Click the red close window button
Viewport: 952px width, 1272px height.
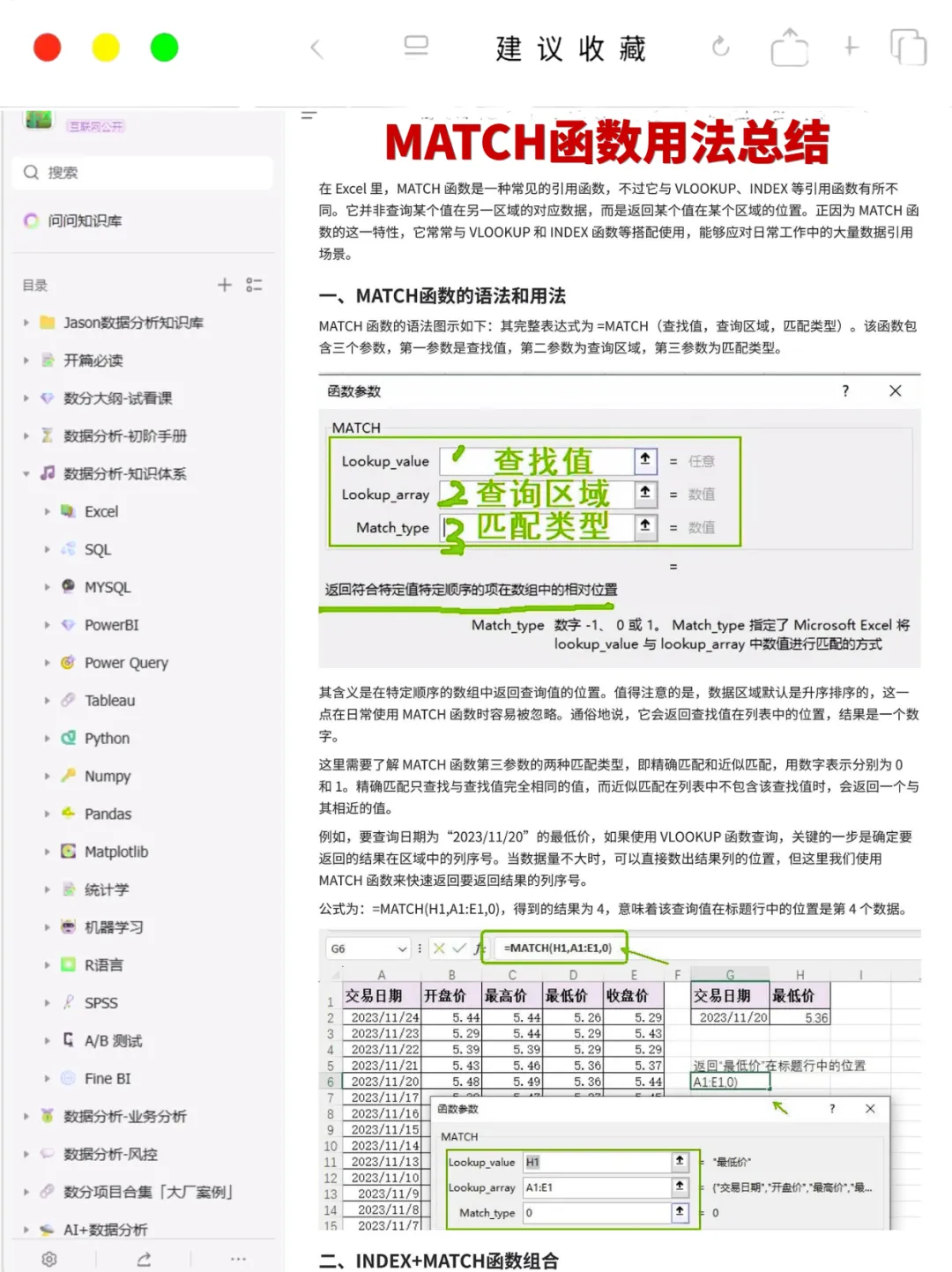point(48,47)
